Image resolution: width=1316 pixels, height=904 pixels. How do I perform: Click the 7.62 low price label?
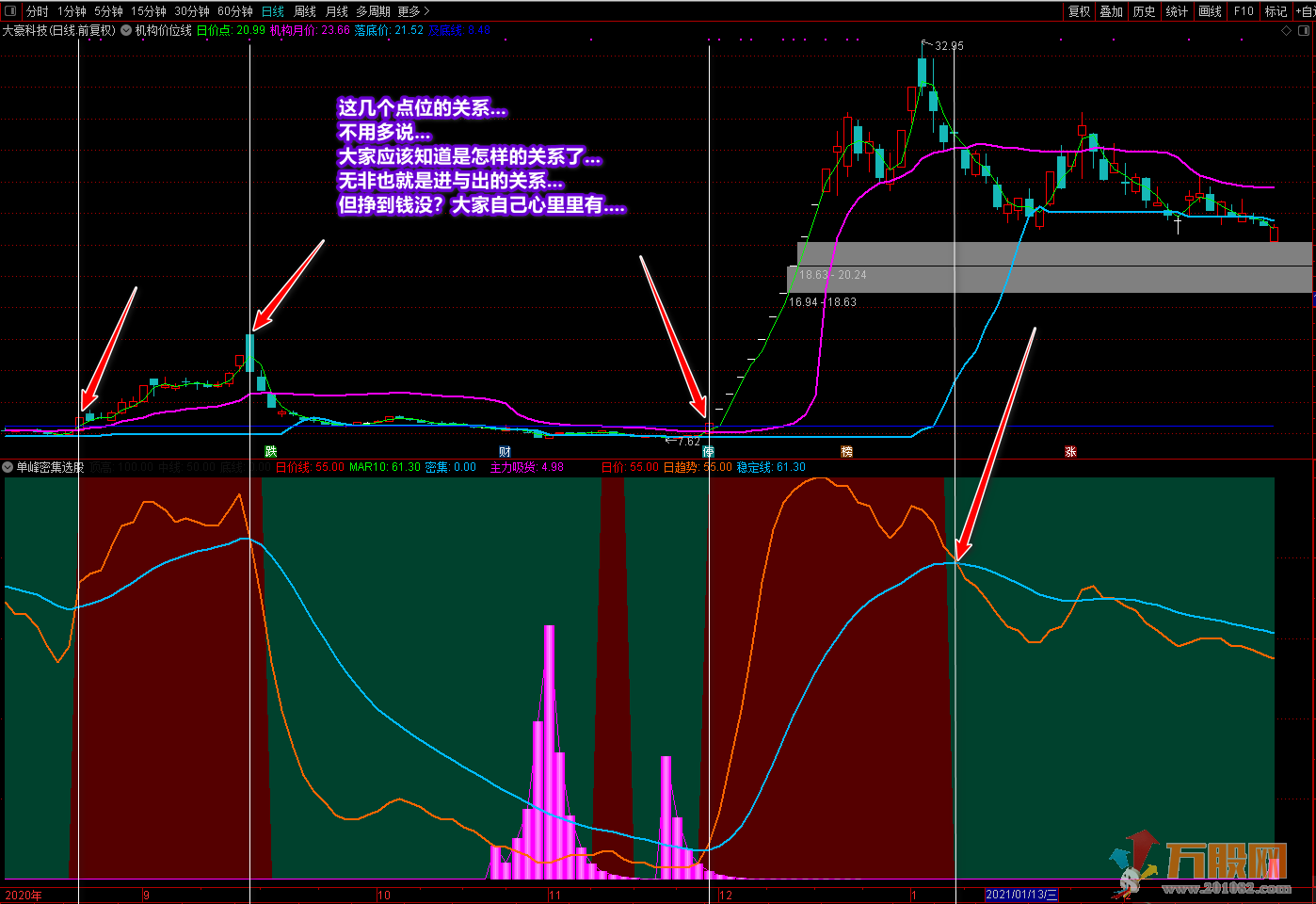click(689, 442)
